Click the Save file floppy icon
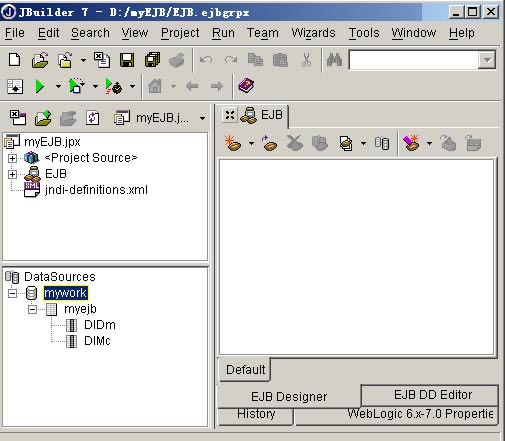Screen dimensions: 505x441 tap(127, 60)
